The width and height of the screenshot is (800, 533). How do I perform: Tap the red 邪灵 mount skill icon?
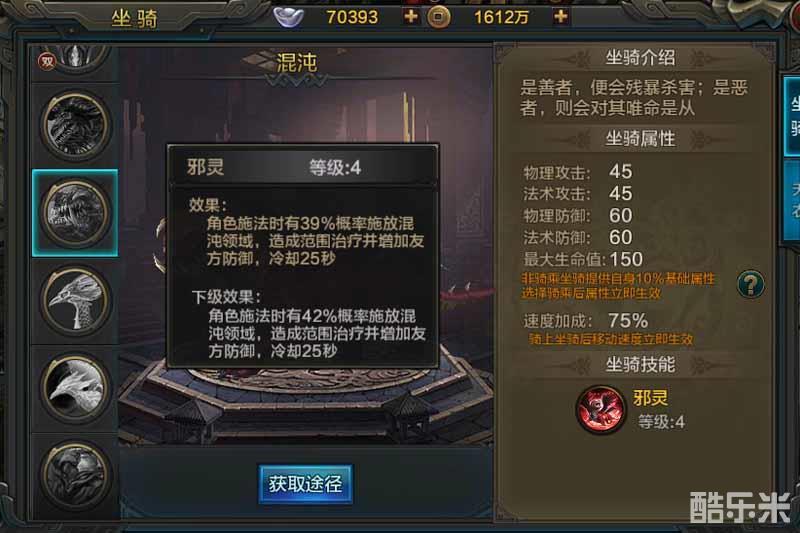(601, 409)
